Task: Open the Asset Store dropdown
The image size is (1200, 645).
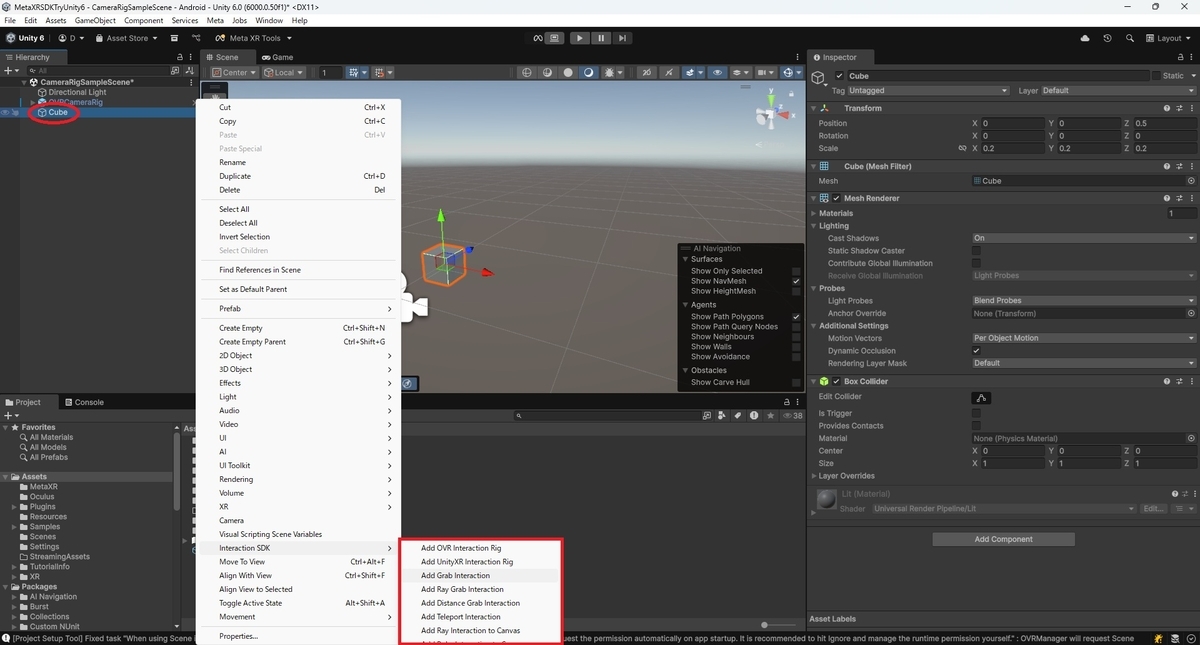Action: pyautogui.click(x=125, y=38)
